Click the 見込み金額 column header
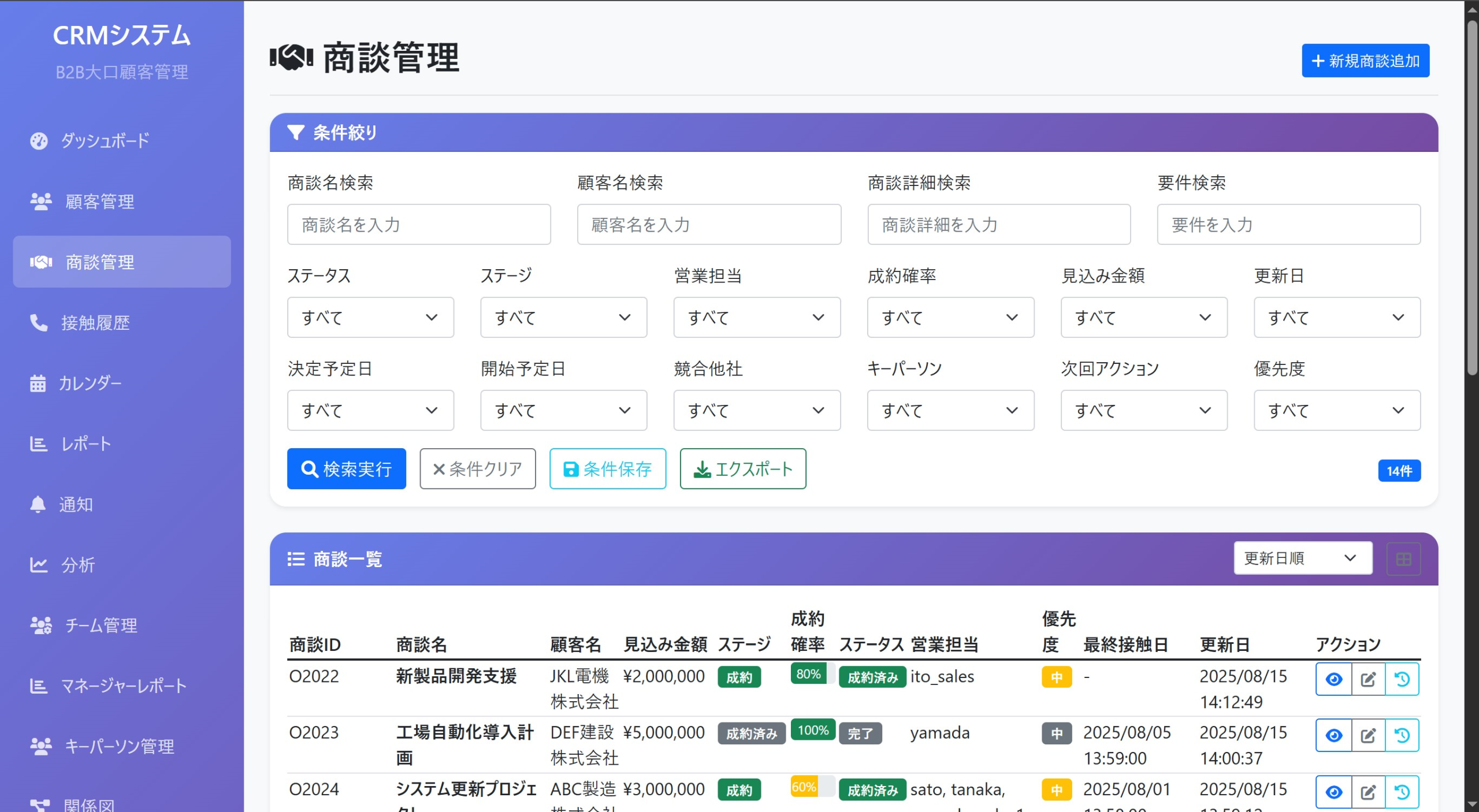The image size is (1479, 812). (666, 645)
